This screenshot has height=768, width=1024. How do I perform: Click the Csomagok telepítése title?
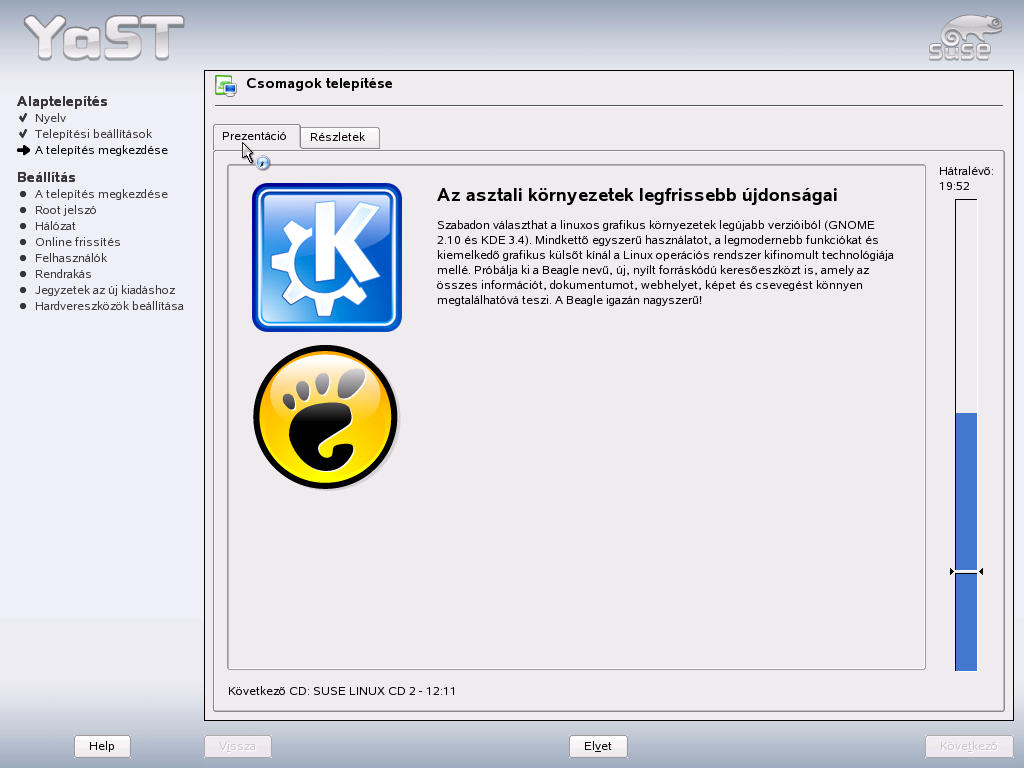[319, 84]
